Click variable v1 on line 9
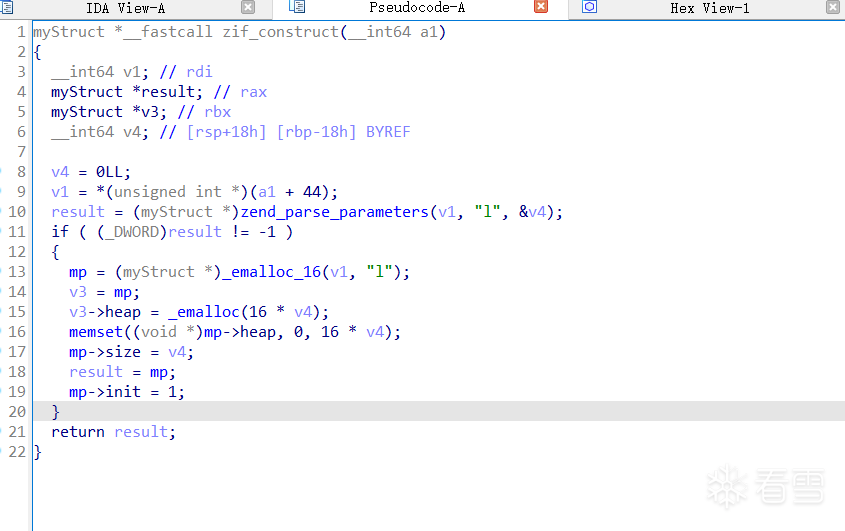Image resolution: width=845 pixels, height=531 pixels. (x=60, y=192)
